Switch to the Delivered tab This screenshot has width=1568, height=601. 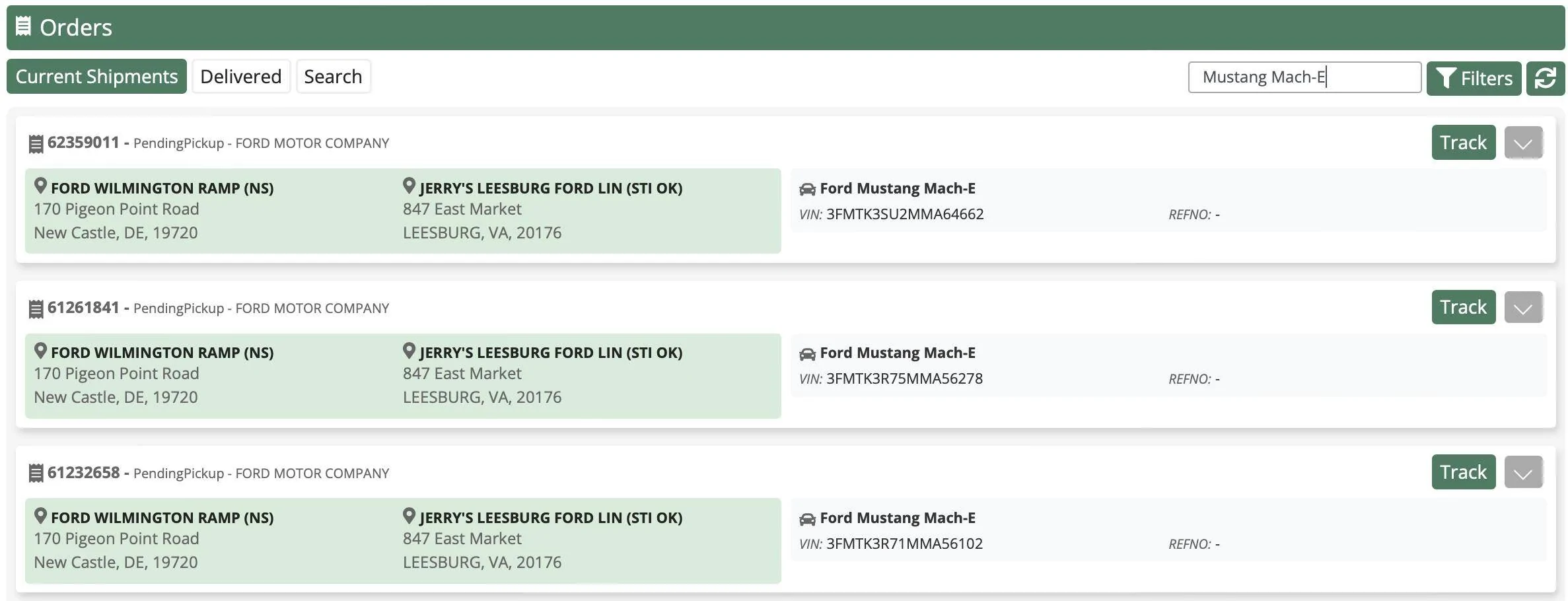point(241,77)
